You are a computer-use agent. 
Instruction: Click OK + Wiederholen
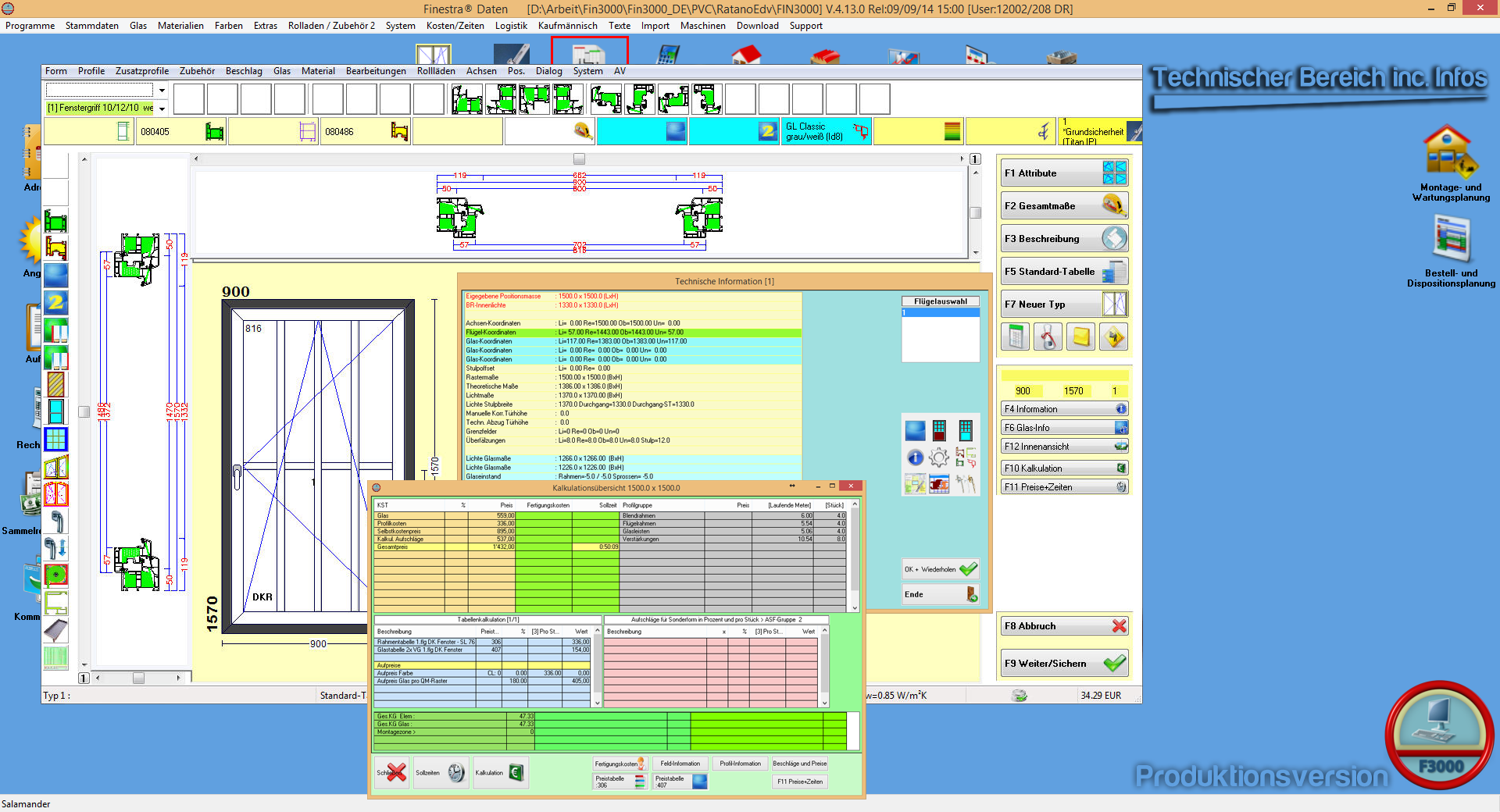point(941,569)
